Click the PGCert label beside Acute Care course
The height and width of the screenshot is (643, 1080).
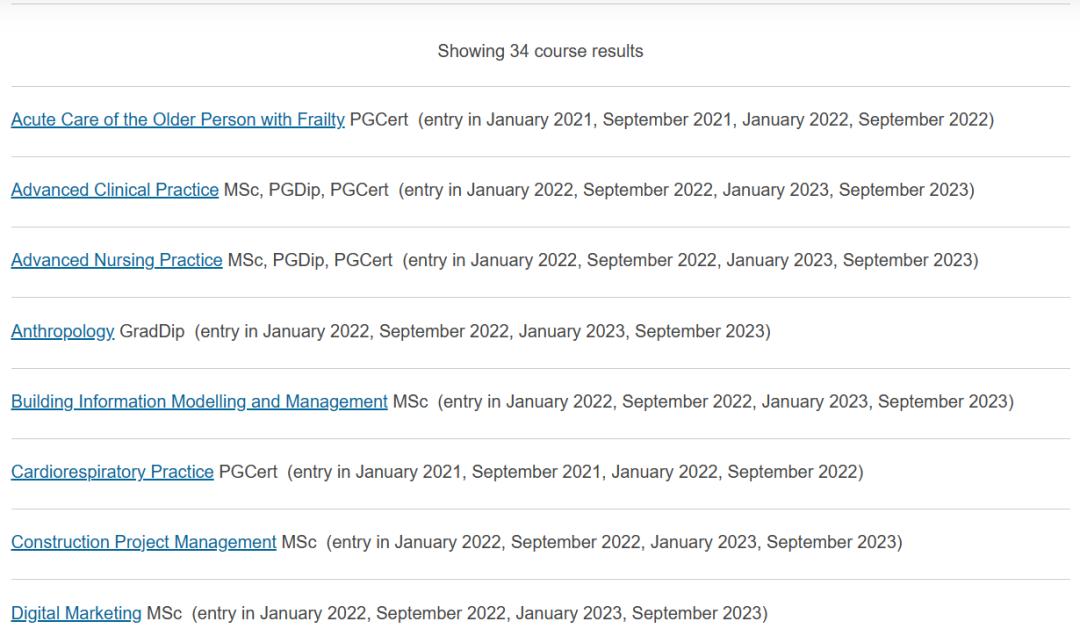point(379,120)
